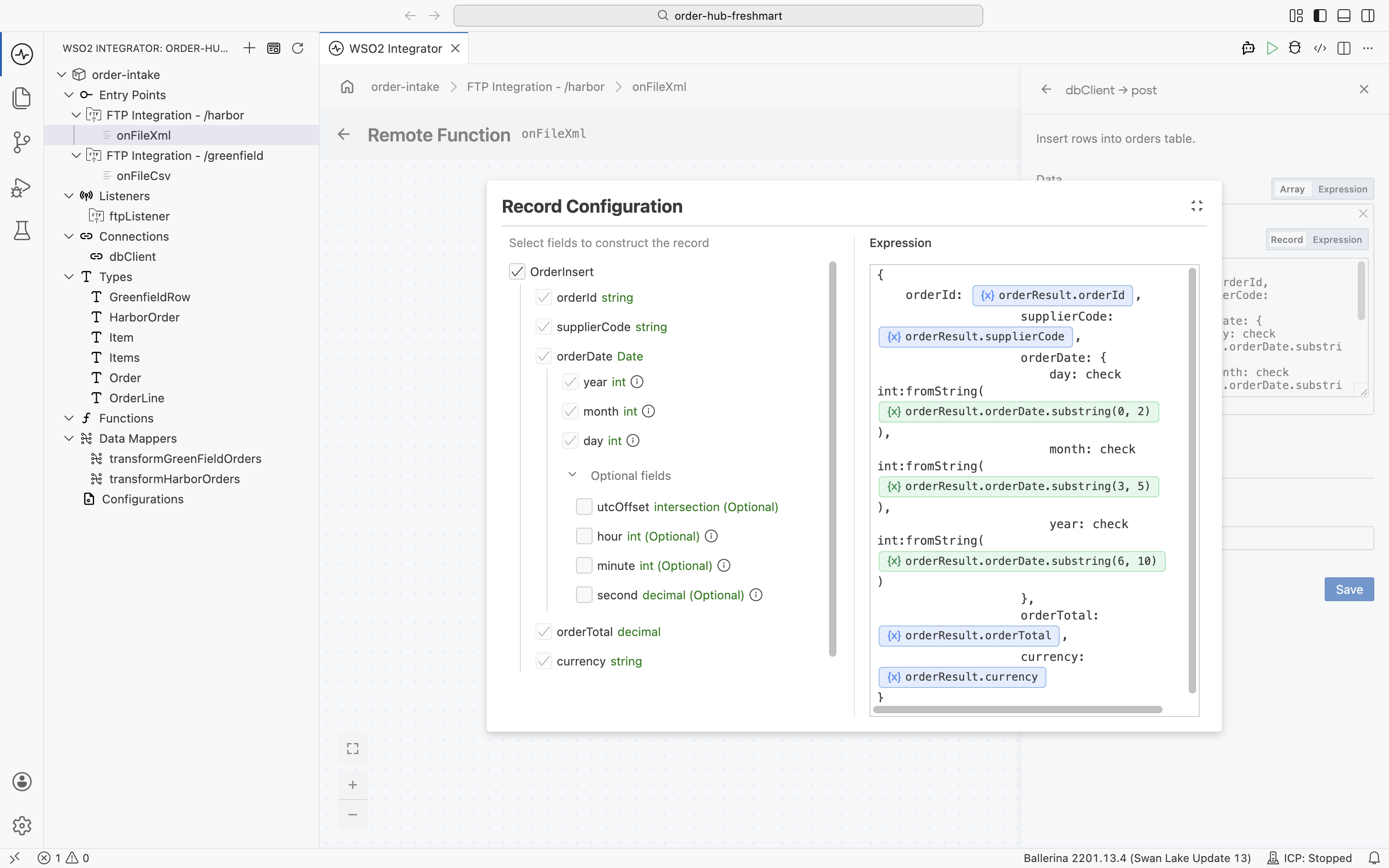Collapse the Optional fields section
Screen dimensions: 1389x868
pyautogui.click(x=572, y=475)
